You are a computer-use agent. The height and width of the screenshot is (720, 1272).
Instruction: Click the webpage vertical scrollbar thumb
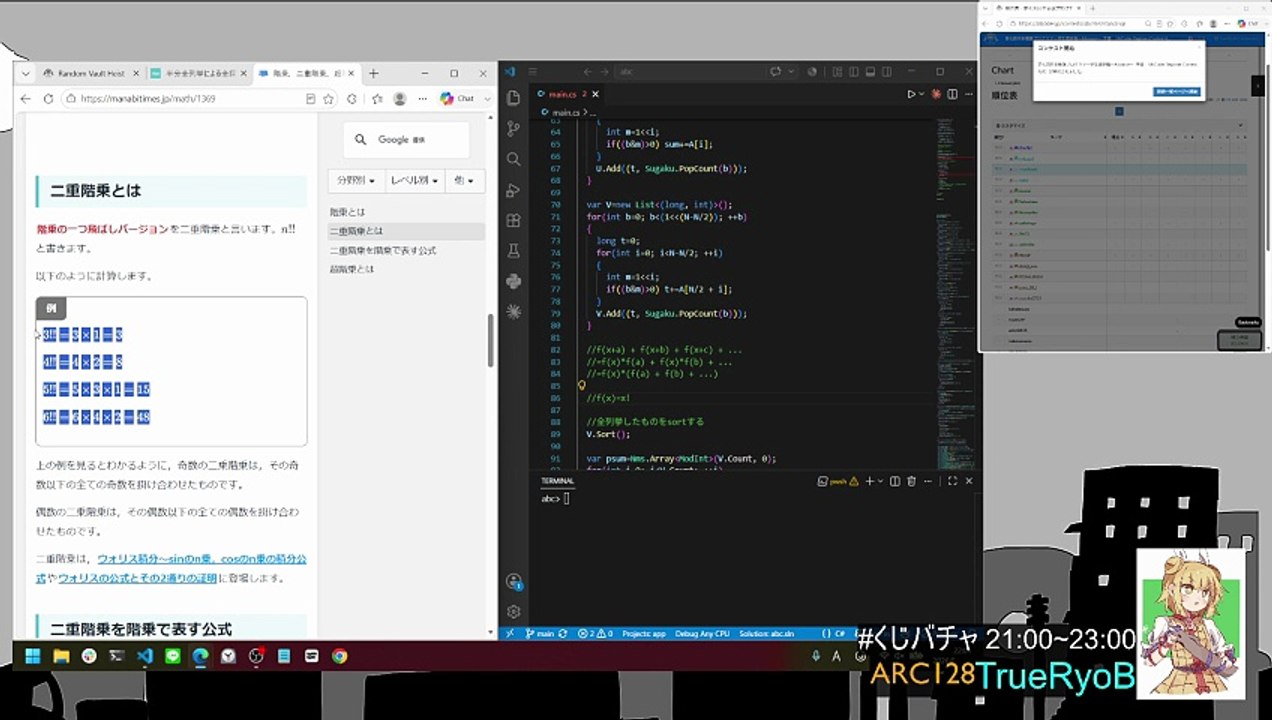tap(491, 340)
